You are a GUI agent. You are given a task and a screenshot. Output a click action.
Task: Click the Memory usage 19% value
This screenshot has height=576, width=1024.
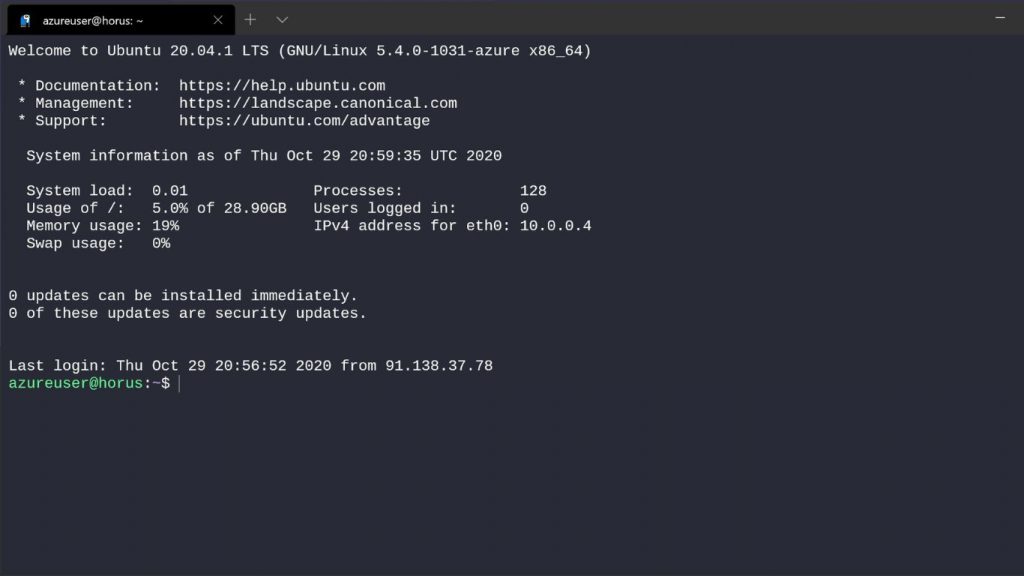[165, 226]
